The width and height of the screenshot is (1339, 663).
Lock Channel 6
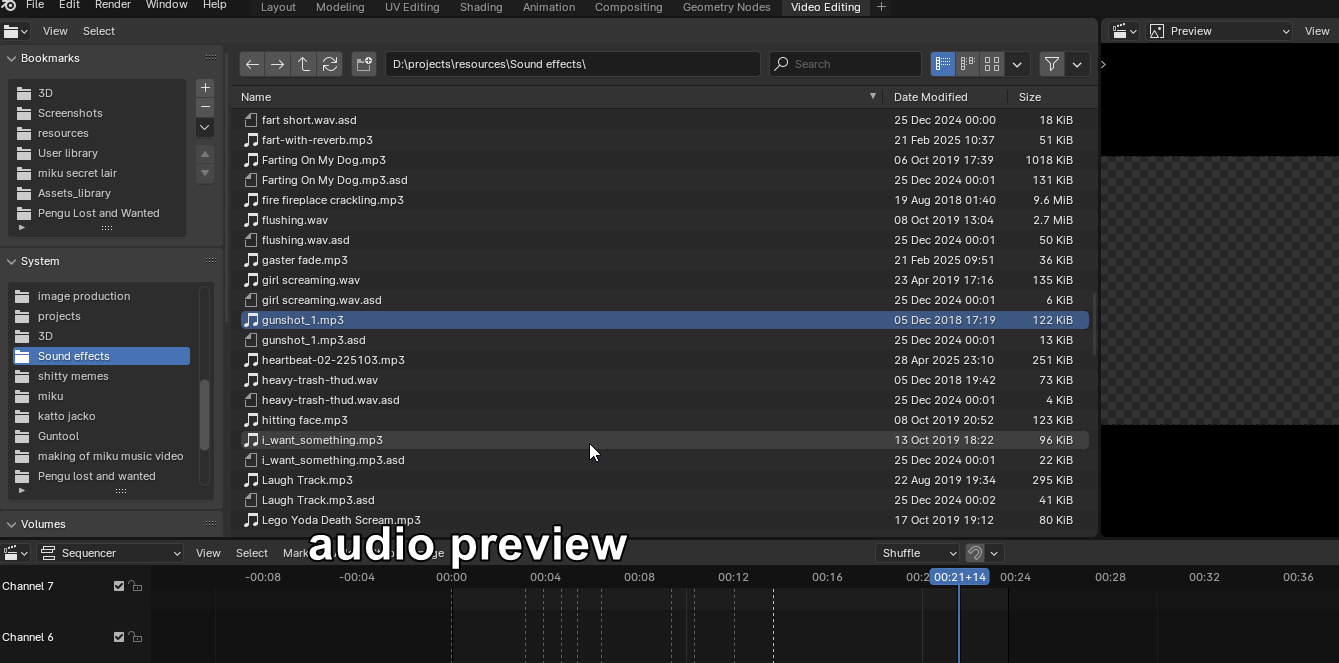[135, 637]
